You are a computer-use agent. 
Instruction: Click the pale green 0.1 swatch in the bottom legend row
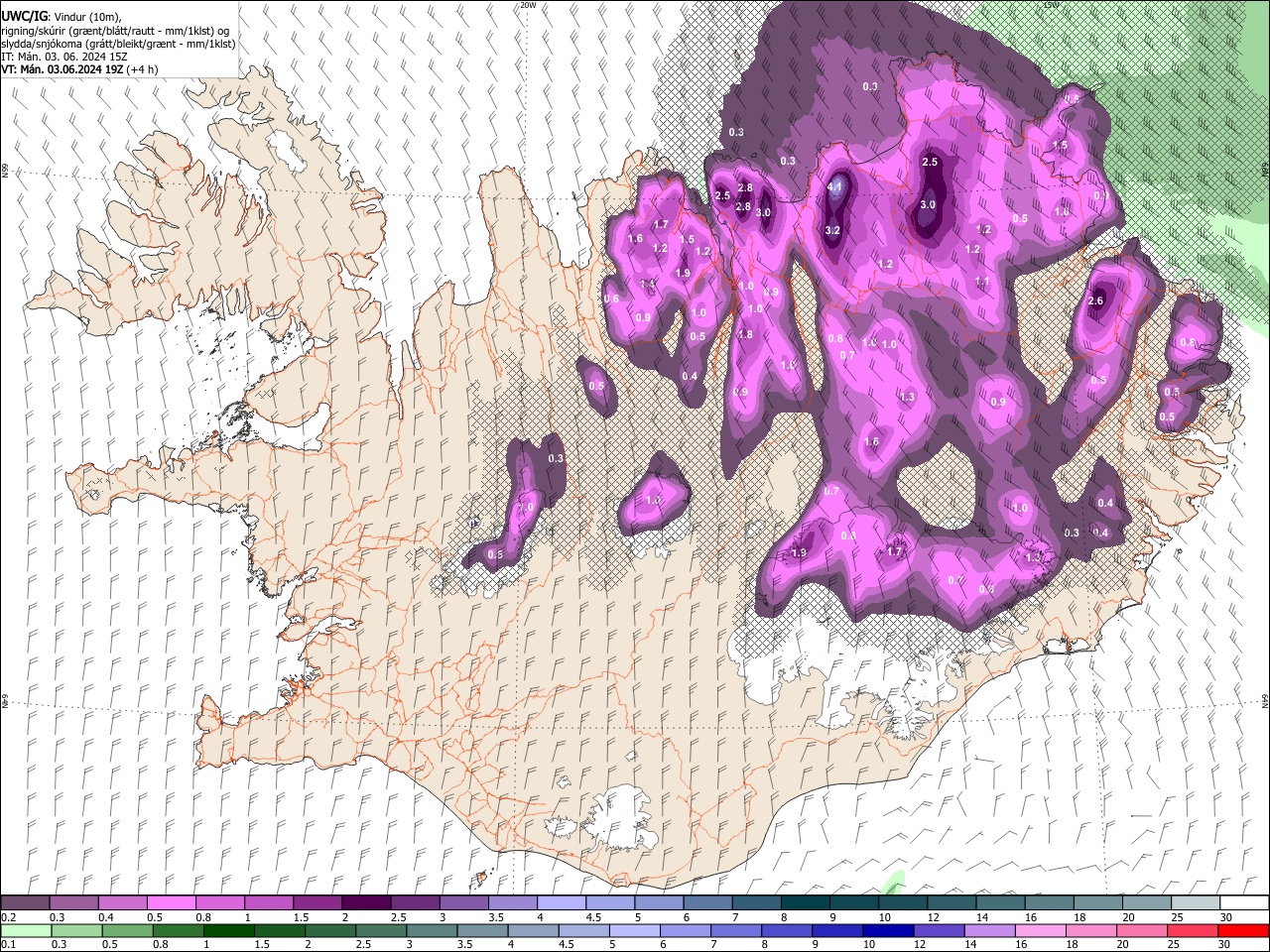click(x=26, y=931)
